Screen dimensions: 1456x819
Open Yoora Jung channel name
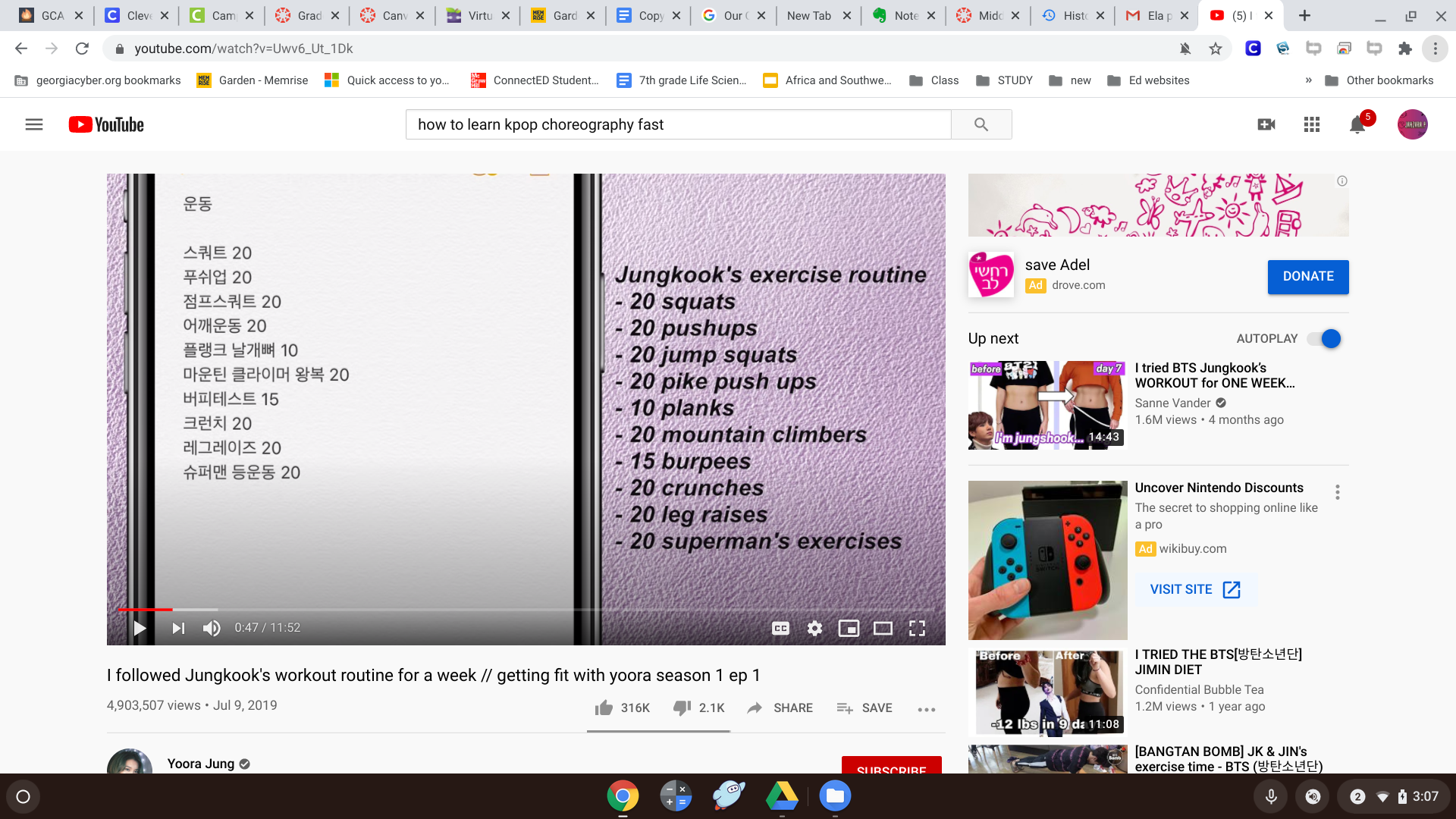(x=201, y=764)
